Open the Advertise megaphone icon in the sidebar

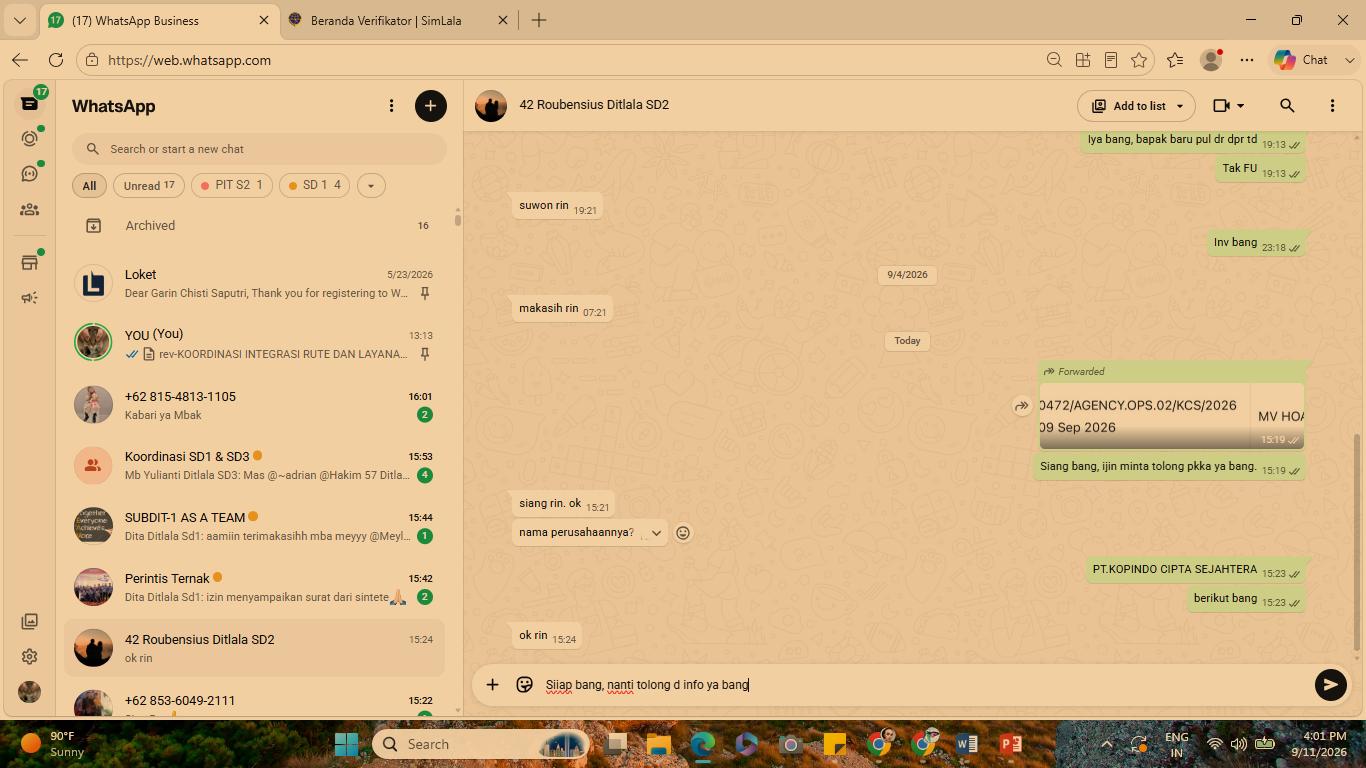point(30,298)
